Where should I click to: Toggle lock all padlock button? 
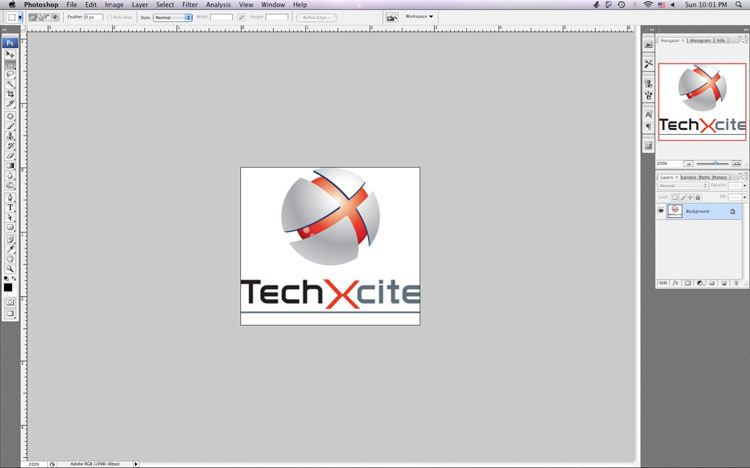698,197
